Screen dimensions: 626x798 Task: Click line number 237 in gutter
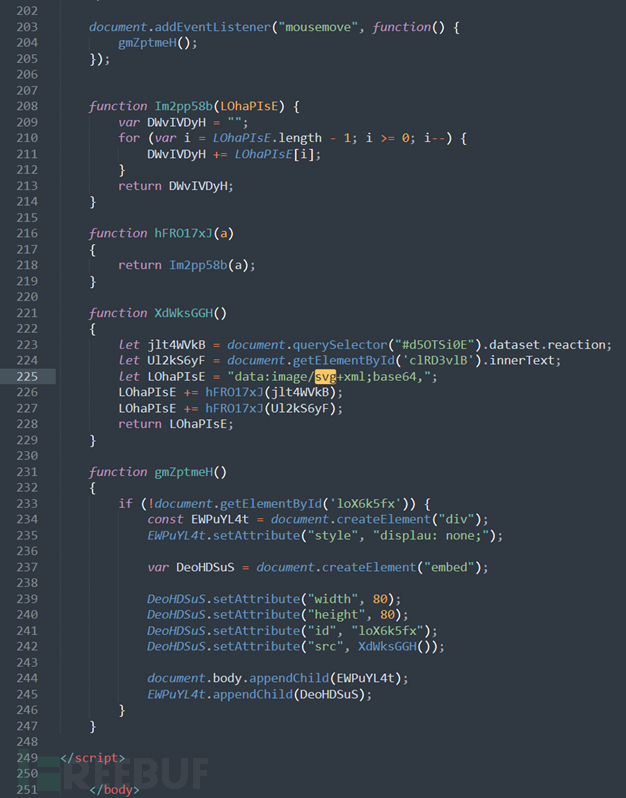point(27,567)
